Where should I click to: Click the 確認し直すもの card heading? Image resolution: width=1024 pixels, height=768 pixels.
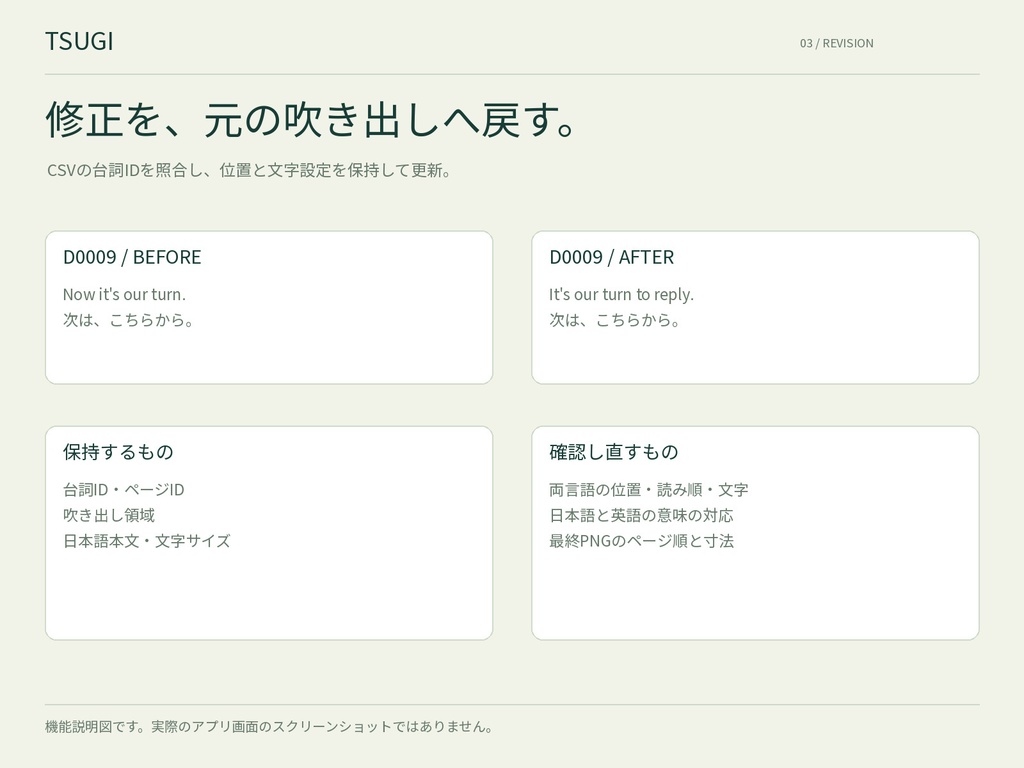pos(614,452)
